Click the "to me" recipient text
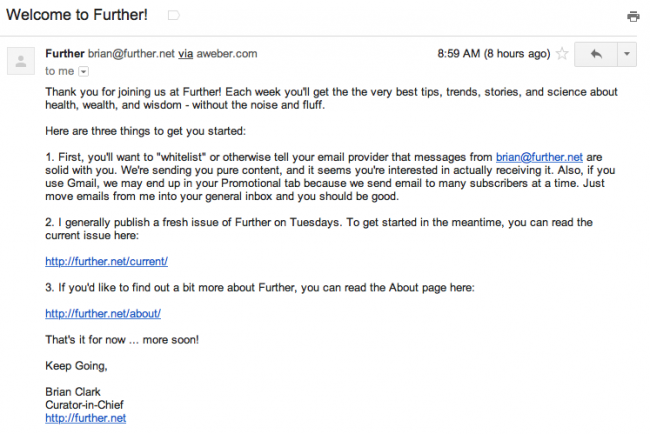650x434 pixels. (59, 72)
